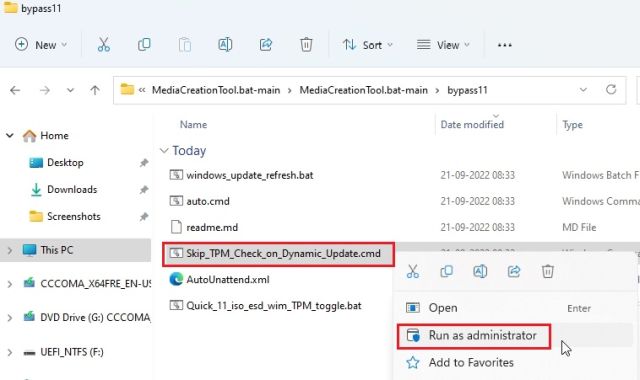Image resolution: width=640 pixels, height=380 pixels.
Task: Expand This PC tree node
Action: coord(10,250)
